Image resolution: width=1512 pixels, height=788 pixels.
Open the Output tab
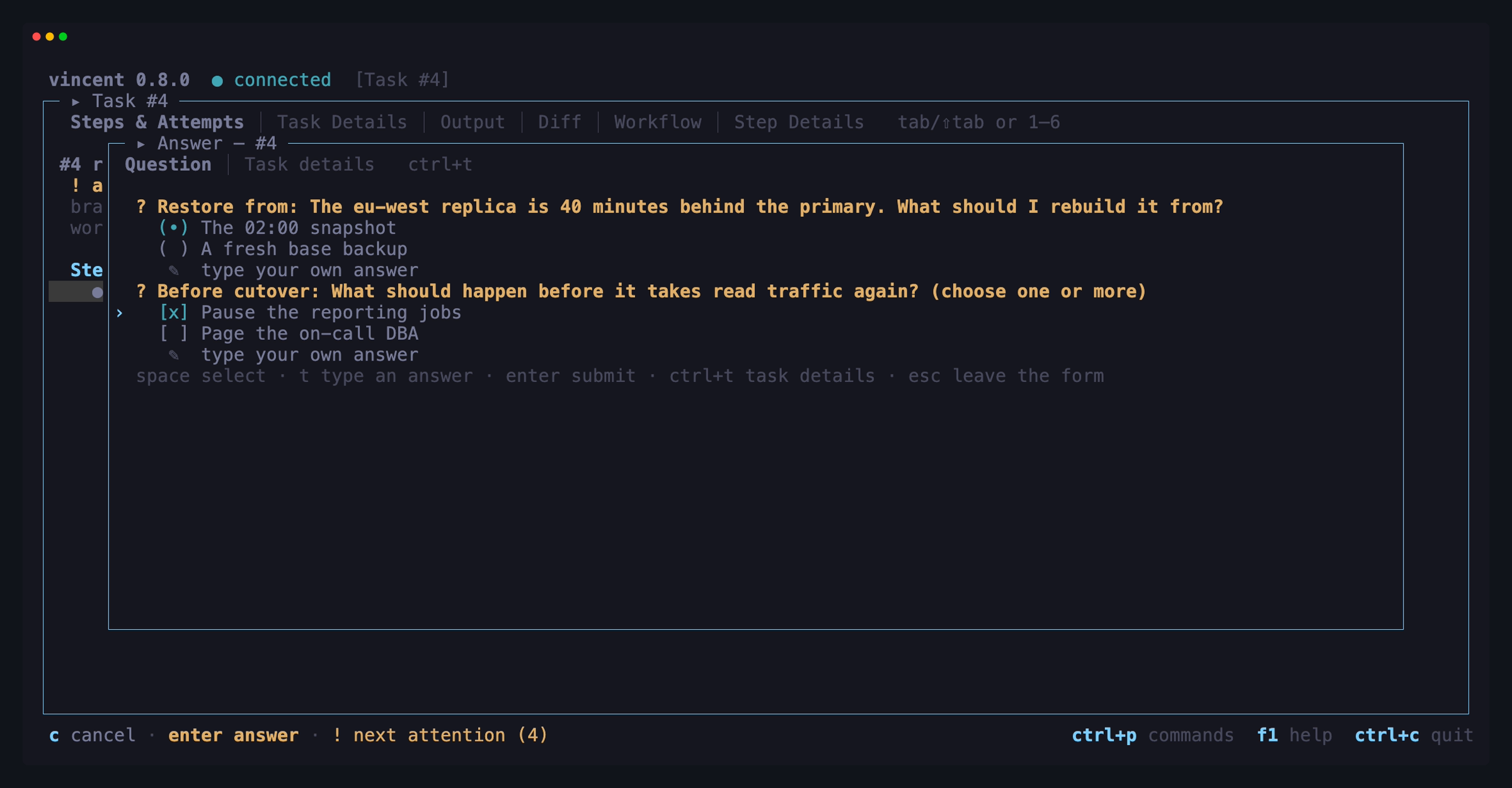point(472,122)
